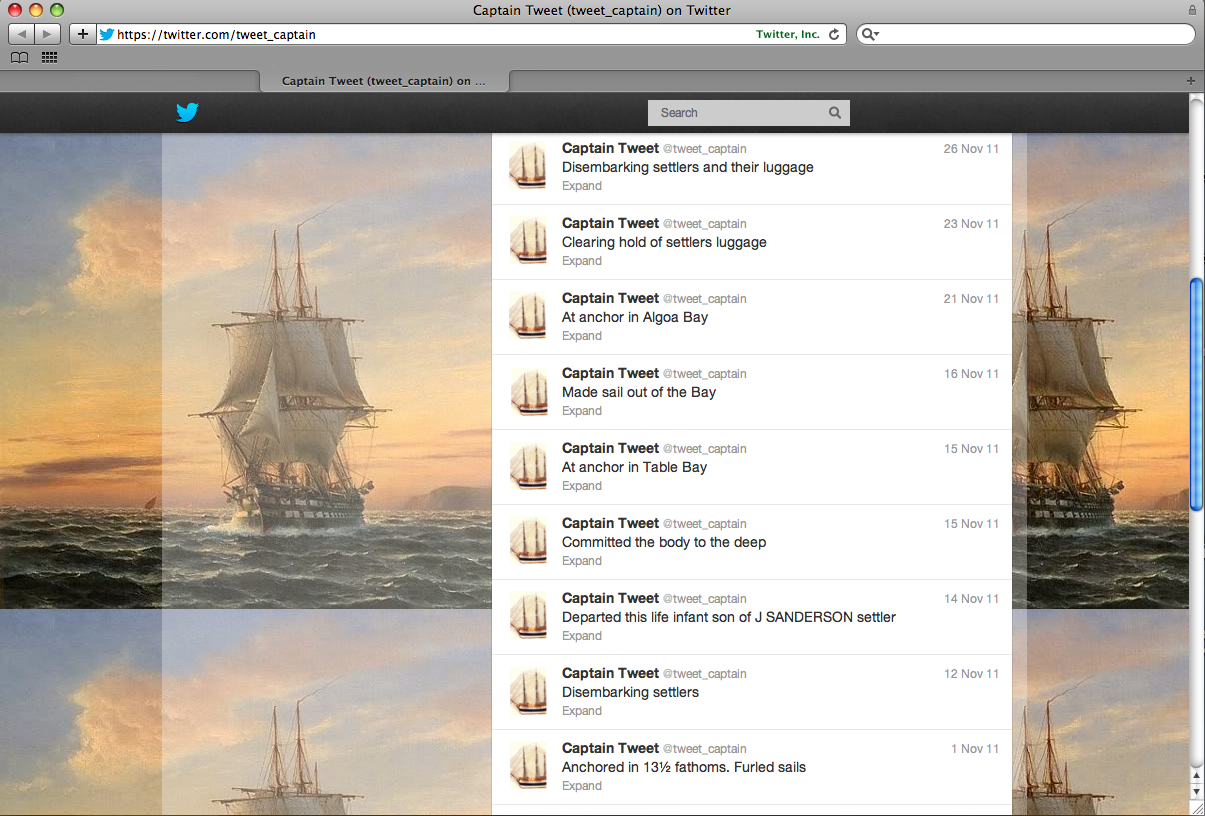Open the 16 Nov 11 tweet timestamp
This screenshot has width=1205, height=816.
tap(971, 374)
